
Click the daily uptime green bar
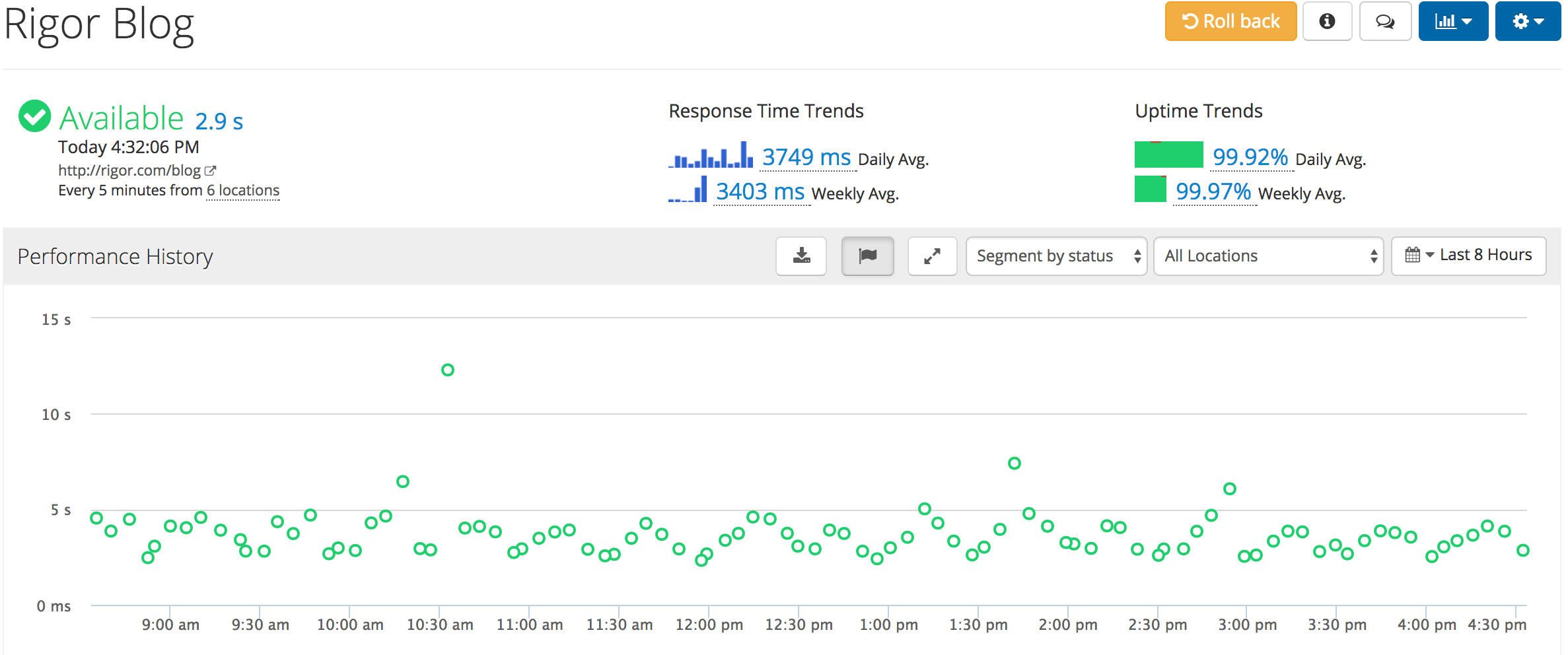point(1168,155)
